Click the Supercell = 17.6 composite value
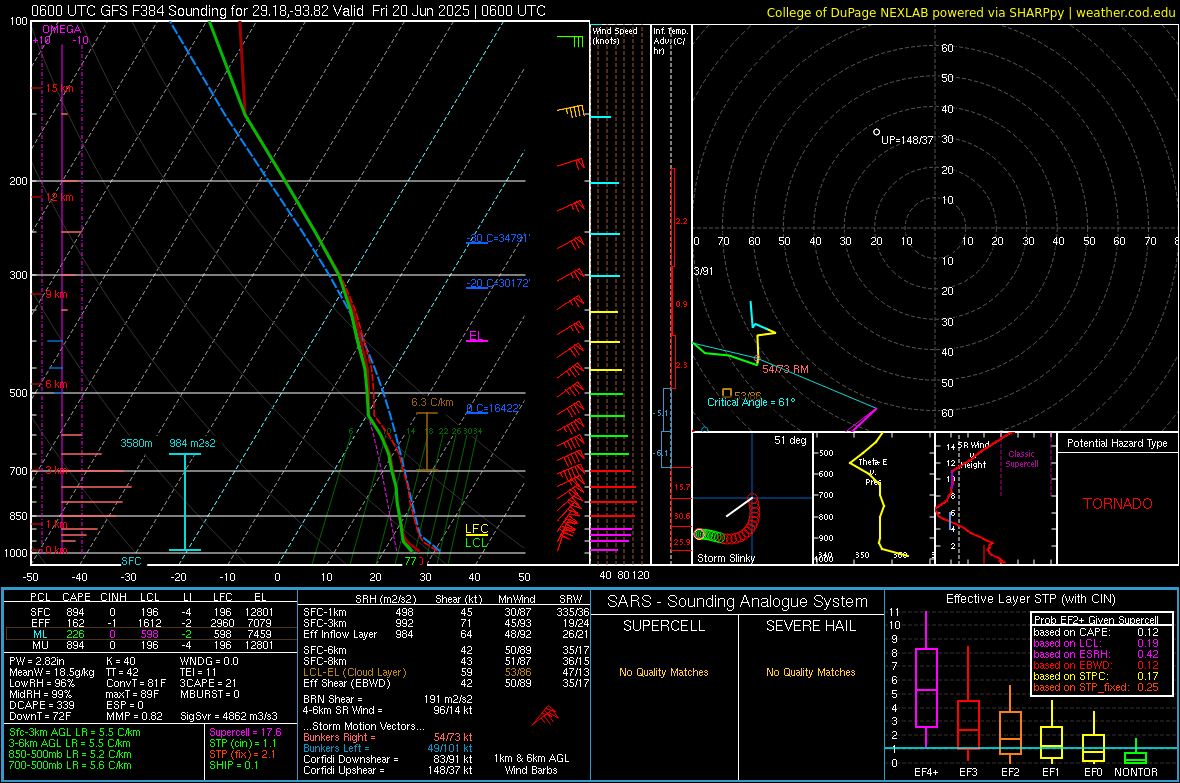The width and height of the screenshot is (1180, 783). tap(245, 733)
